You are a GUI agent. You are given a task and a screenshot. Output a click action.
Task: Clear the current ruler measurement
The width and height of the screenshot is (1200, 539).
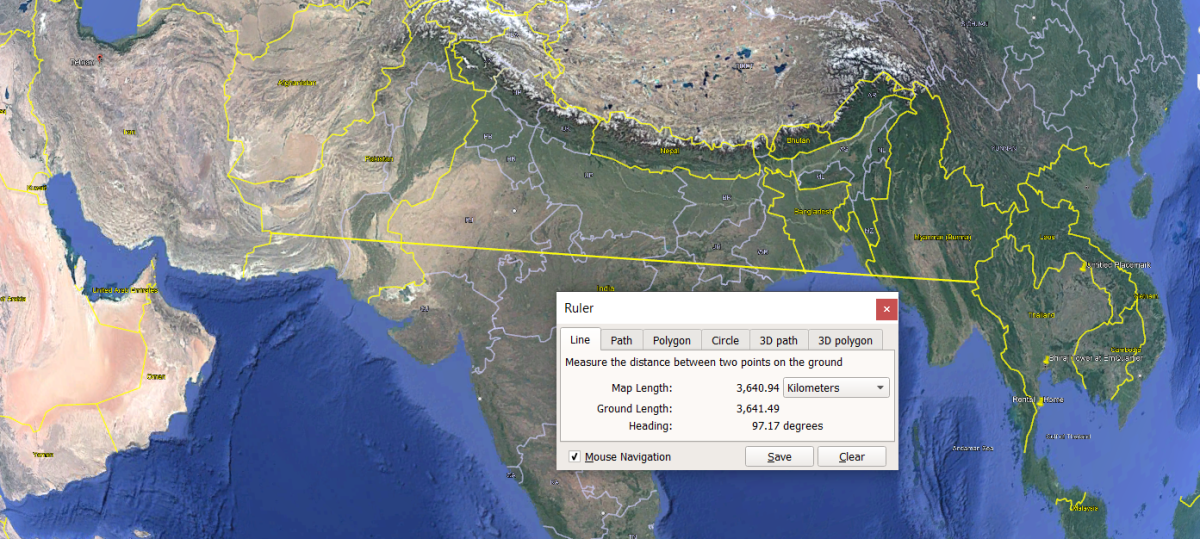tap(851, 457)
